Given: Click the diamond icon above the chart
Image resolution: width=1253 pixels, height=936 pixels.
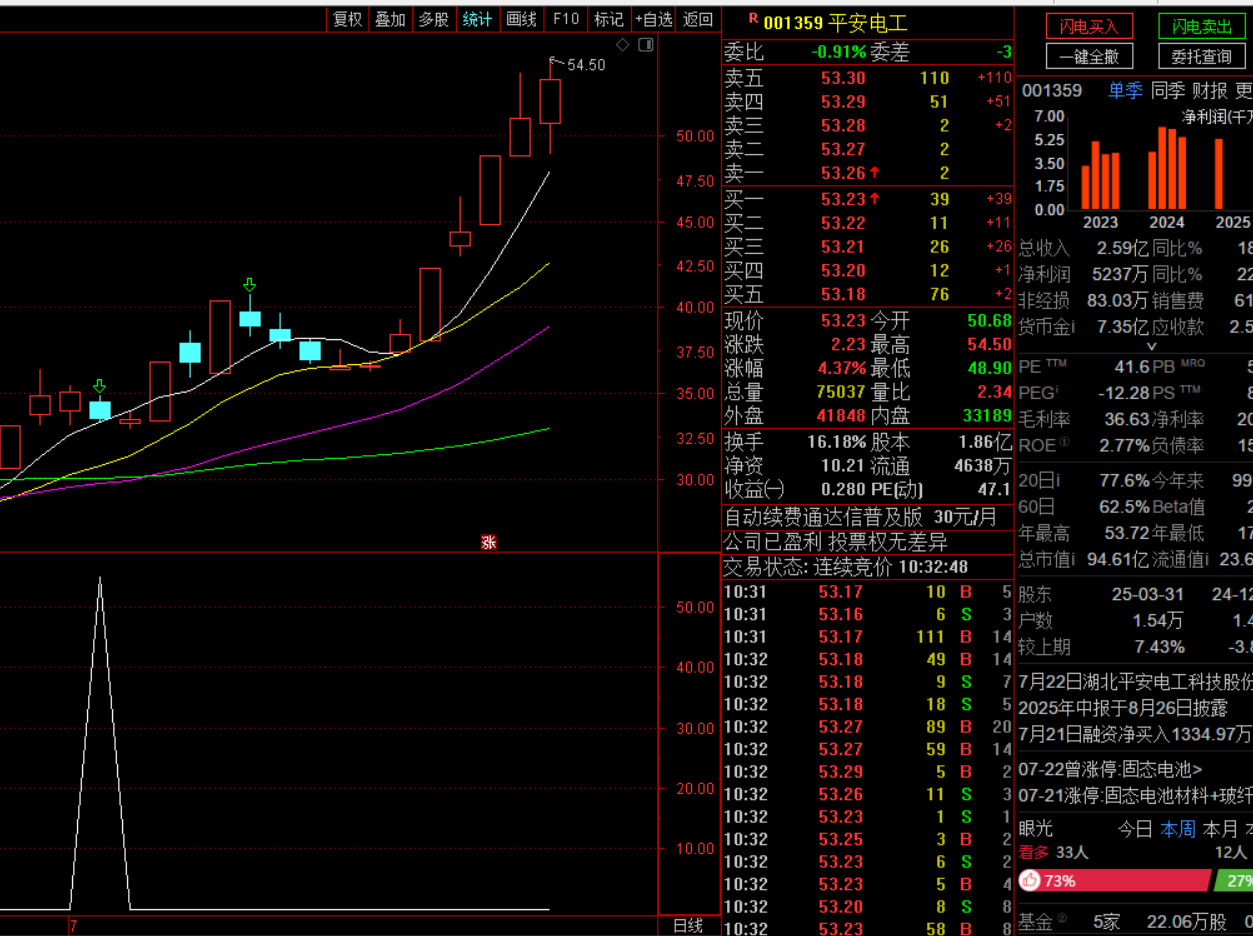Looking at the screenshot, I should click(x=622, y=44).
